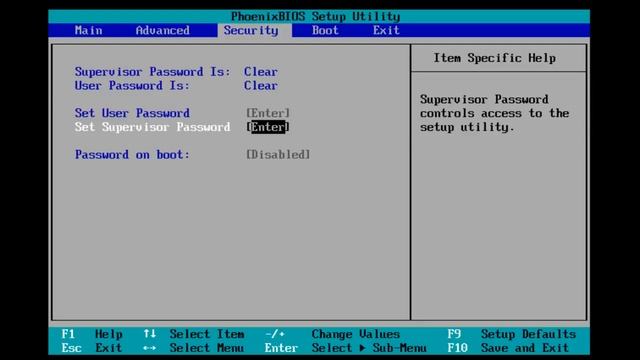This screenshot has width=640, height=360.
Task: Click the Save and Exit hint text
Action: [525, 348]
